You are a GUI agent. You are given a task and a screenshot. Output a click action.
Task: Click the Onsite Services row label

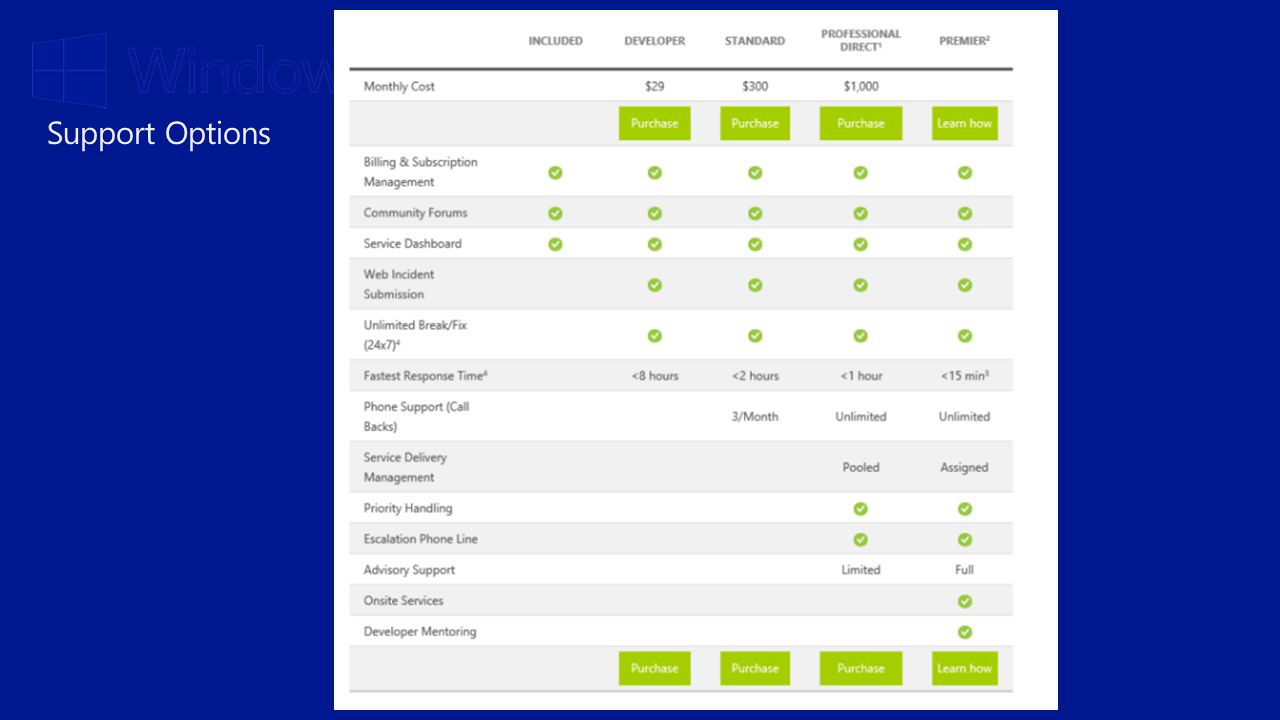click(x=403, y=601)
